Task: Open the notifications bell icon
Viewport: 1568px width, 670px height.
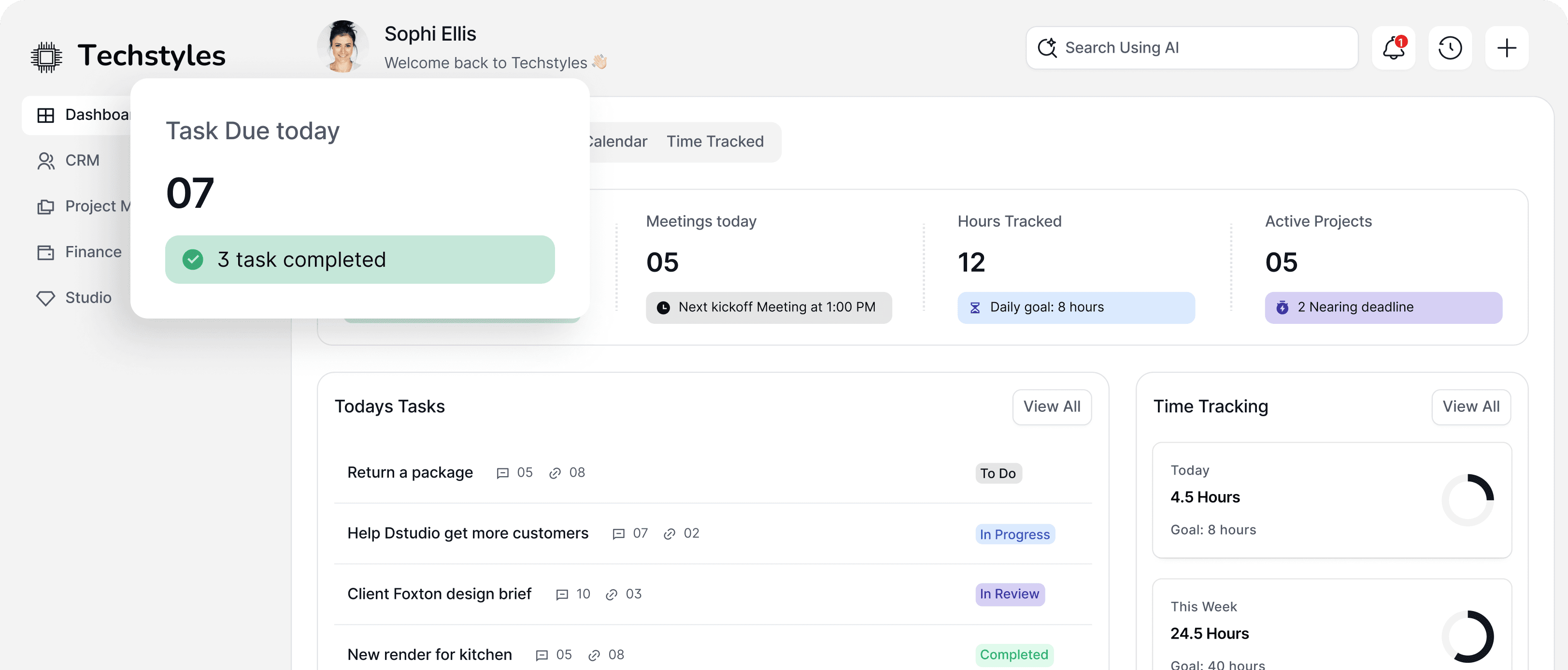Action: 1393,47
